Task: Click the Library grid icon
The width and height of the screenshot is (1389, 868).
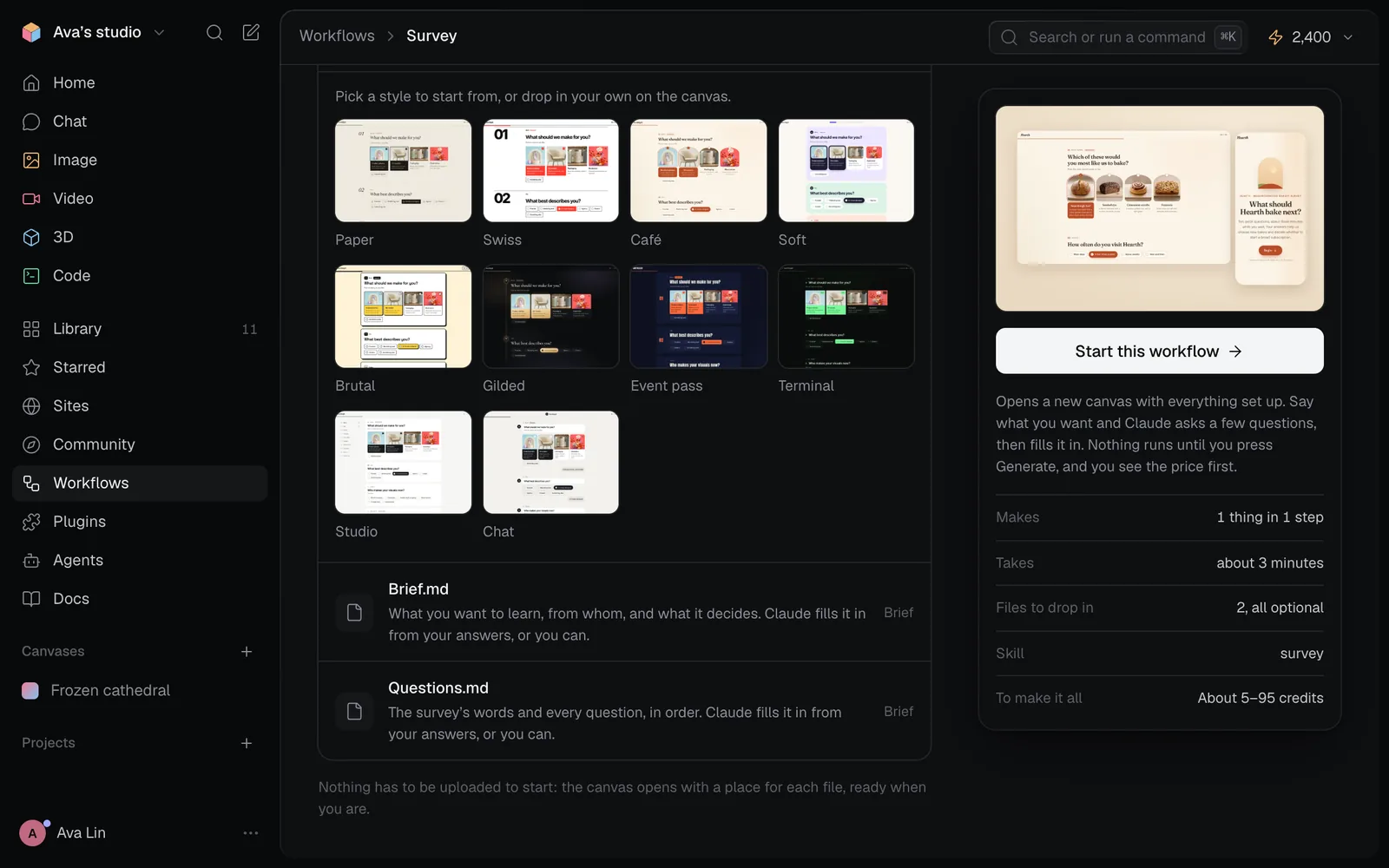Action: [x=31, y=329]
